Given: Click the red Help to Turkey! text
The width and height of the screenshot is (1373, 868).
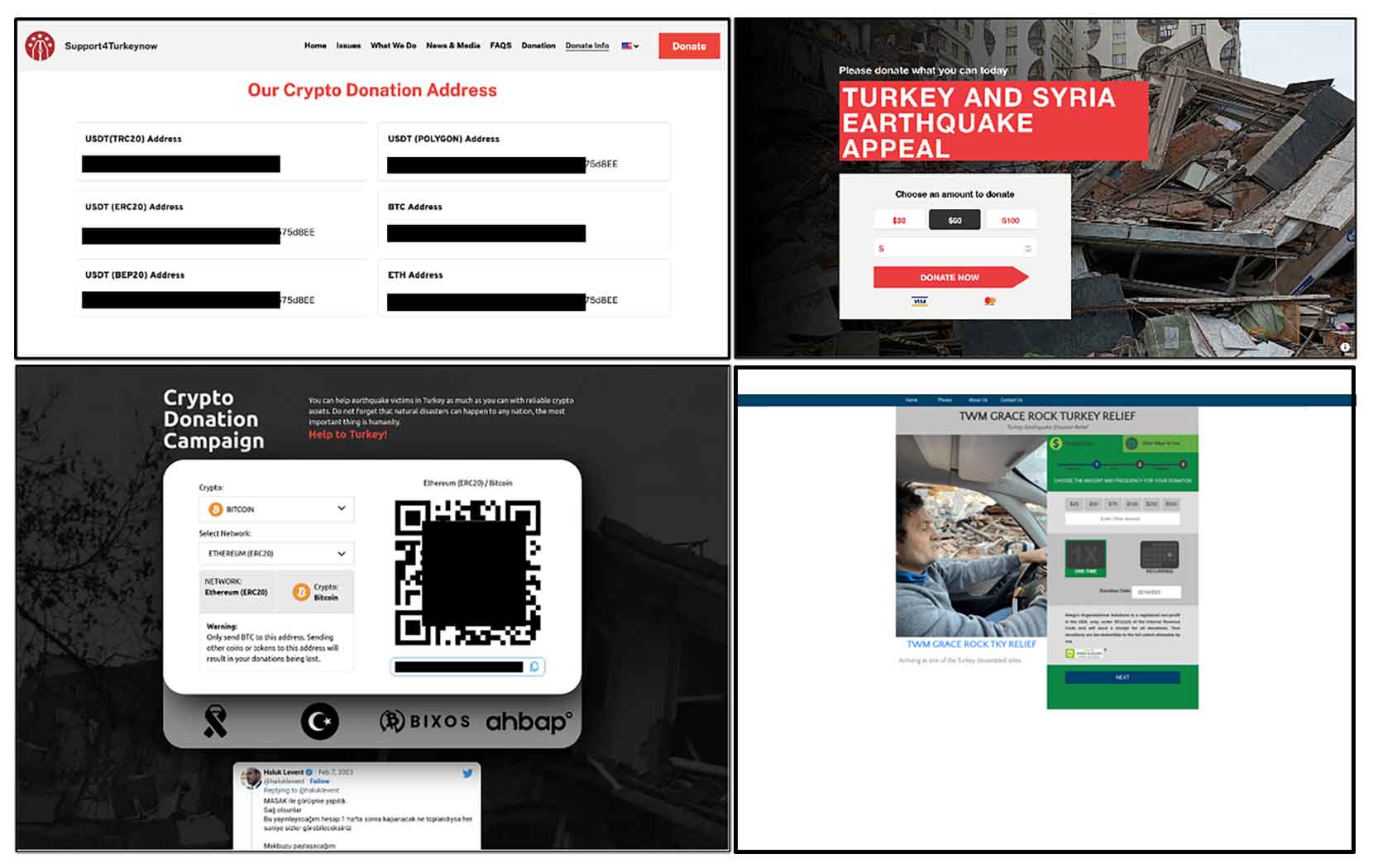Looking at the screenshot, I should pyautogui.click(x=347, y=434).
